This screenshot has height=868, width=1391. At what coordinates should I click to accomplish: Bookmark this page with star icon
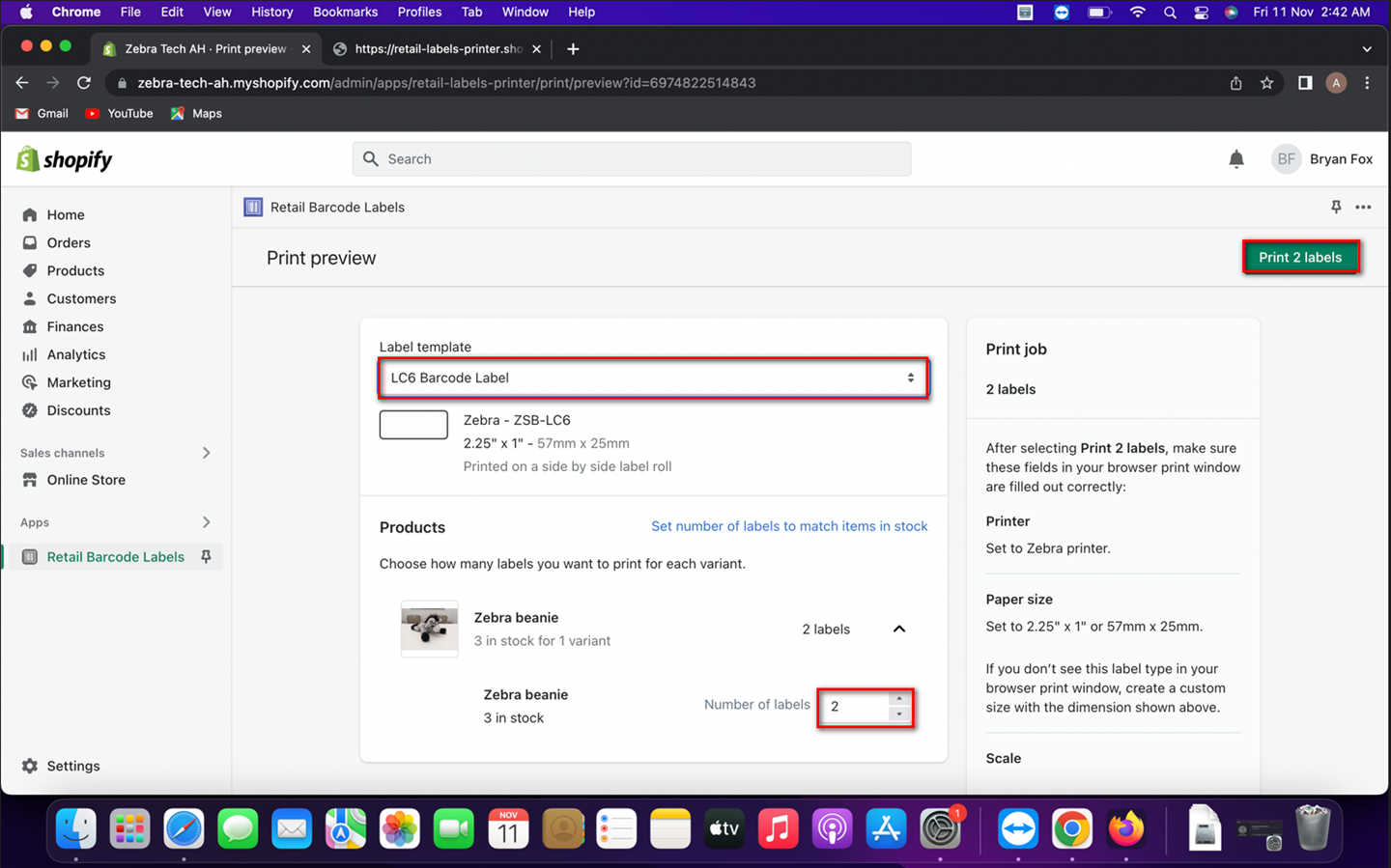tap(1267, 83)
